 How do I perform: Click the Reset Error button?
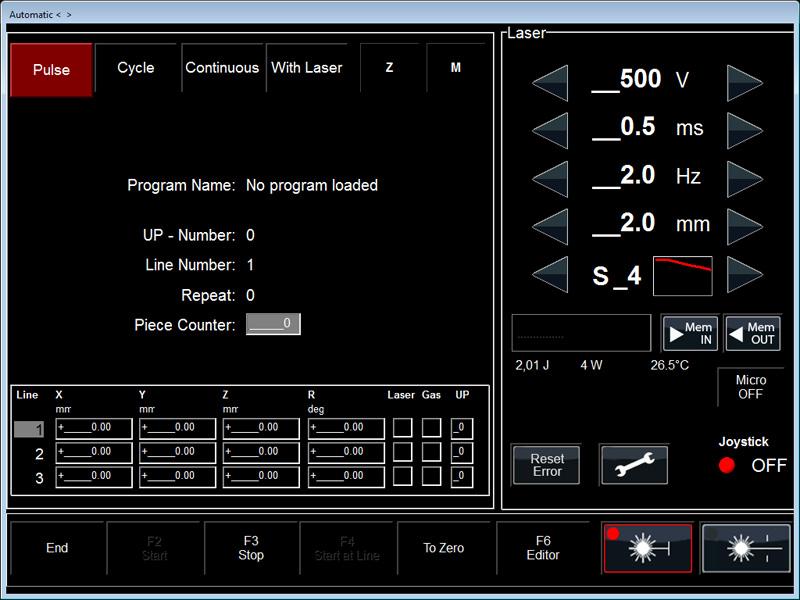(x=547, y=465)
